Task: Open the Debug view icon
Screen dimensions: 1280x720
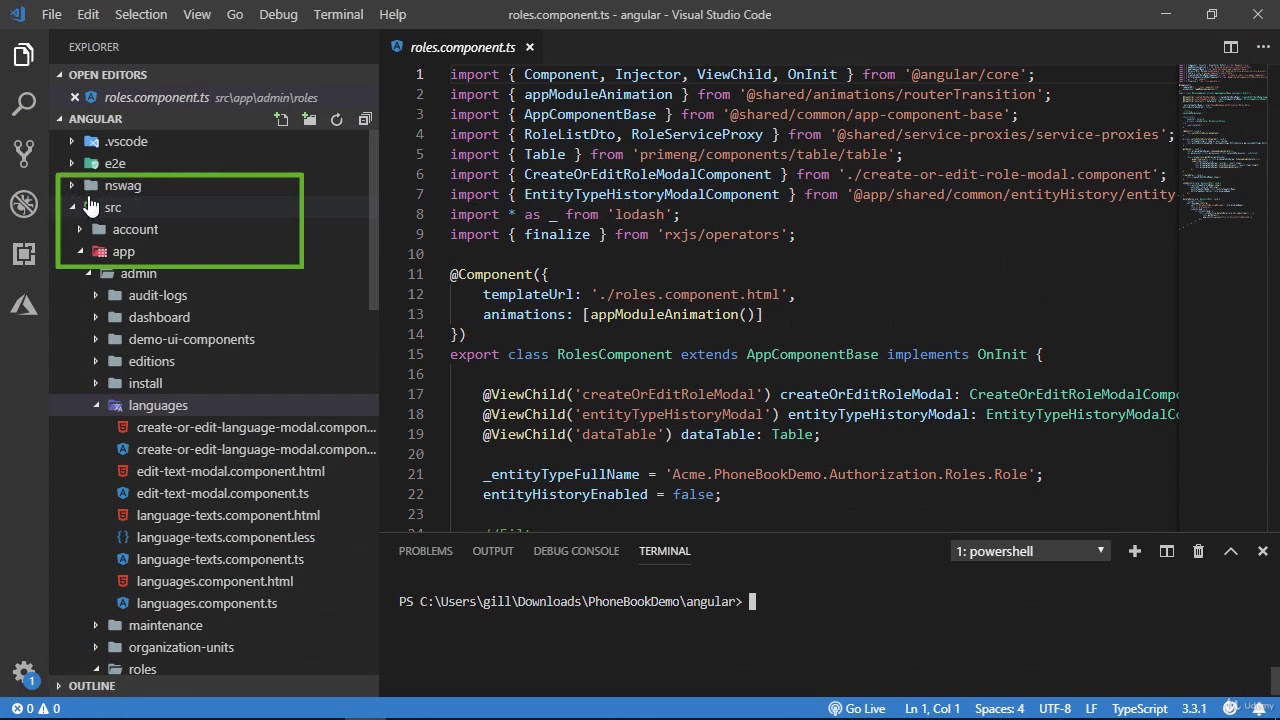Action: tap(24, 204)
